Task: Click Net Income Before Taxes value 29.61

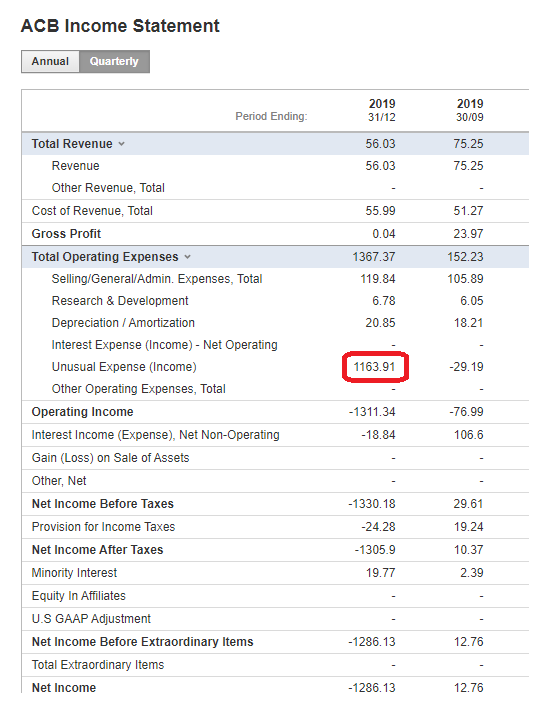Action: click(x=468, y=504)
